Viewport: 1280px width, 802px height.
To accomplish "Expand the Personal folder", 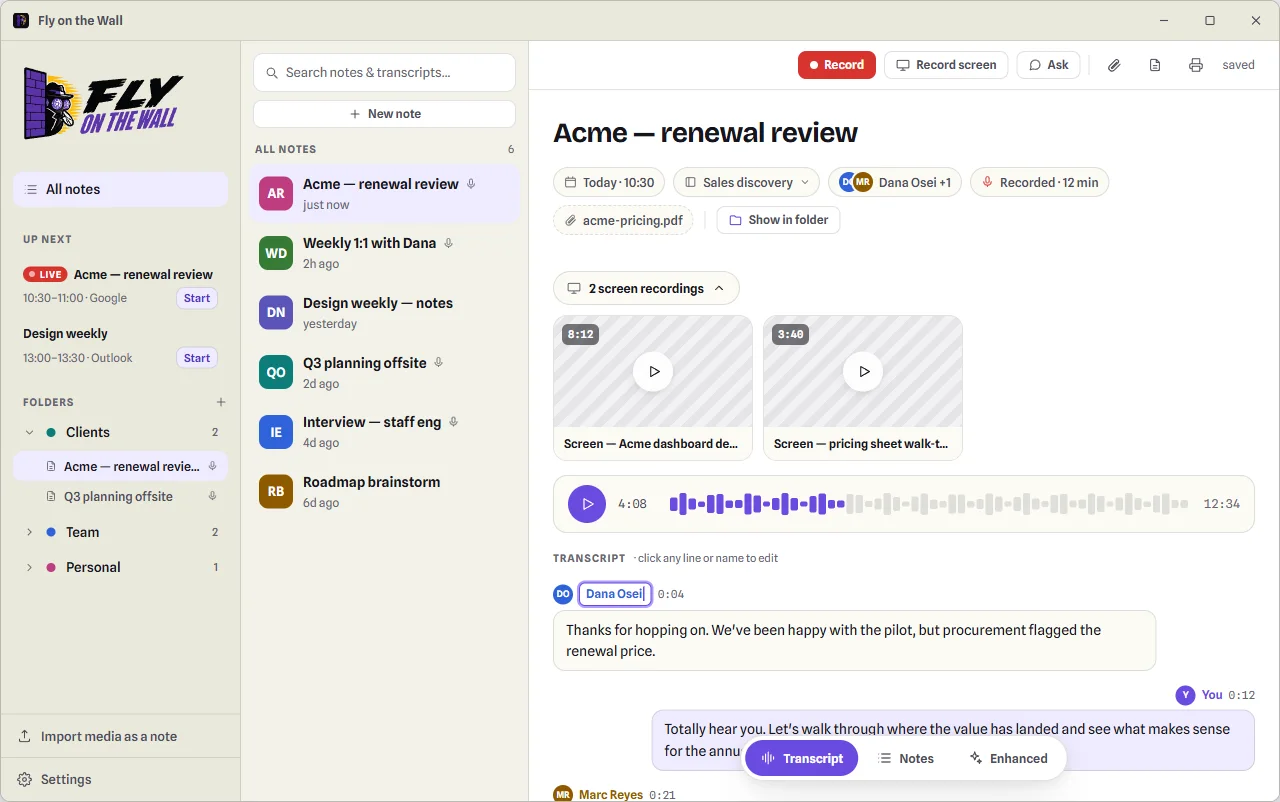I will (29, 567).
